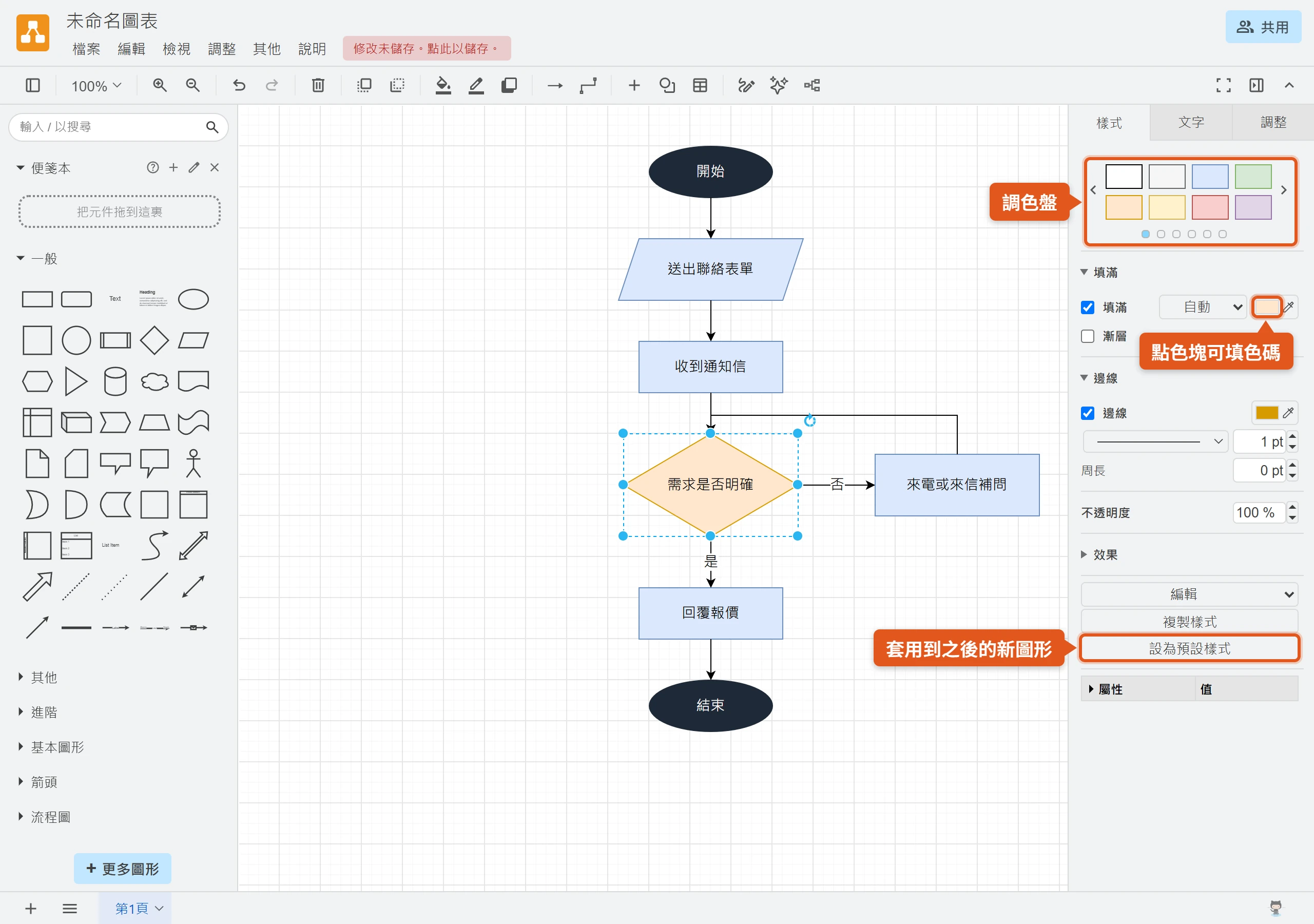Enable the 漸層 gradient checkbox
This screenshot has width=1314, height=924.
click(x=1087, y=336)
